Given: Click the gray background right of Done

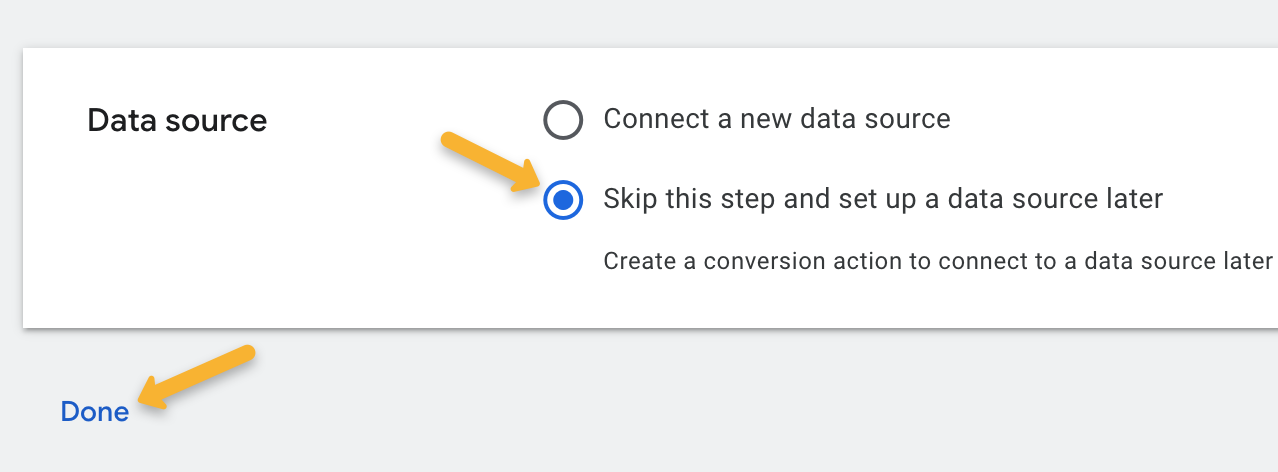Looking at the screenshot, I should (x=600, y=410).
